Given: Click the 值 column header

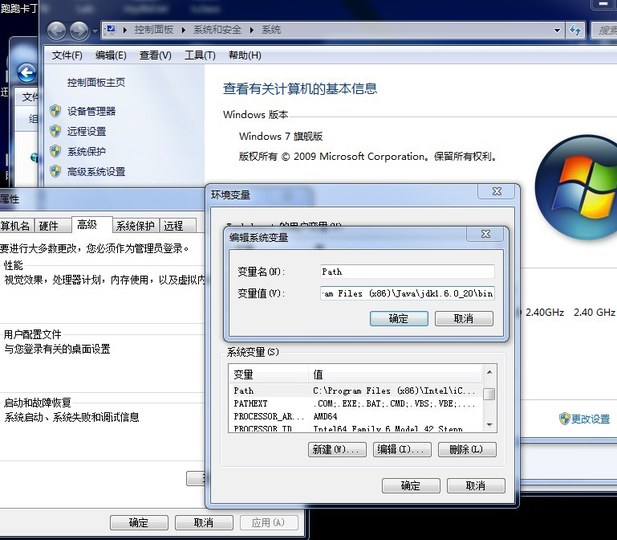Looking at the screenshot, I should pyautogui.click(x=395, y=374).
